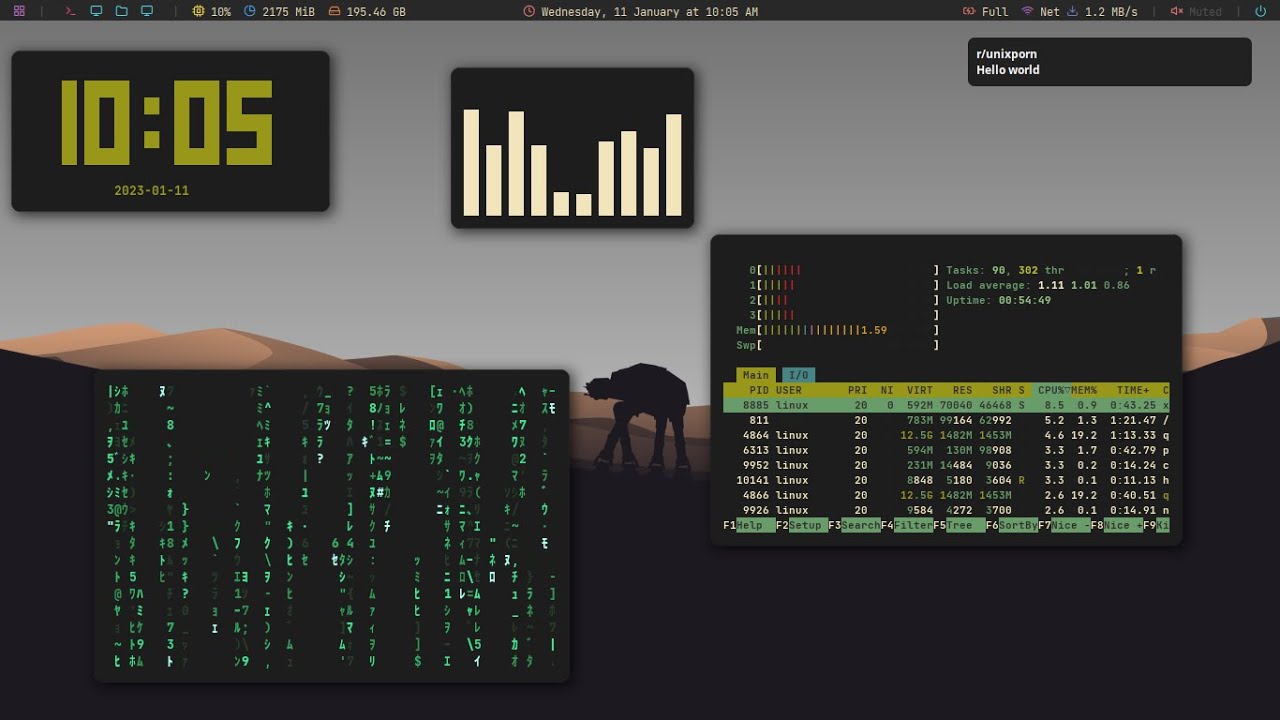This screenshot has height=720, width=1280.
Task: Click the battery icon beside Full
Action: click(x=968, y=12)
